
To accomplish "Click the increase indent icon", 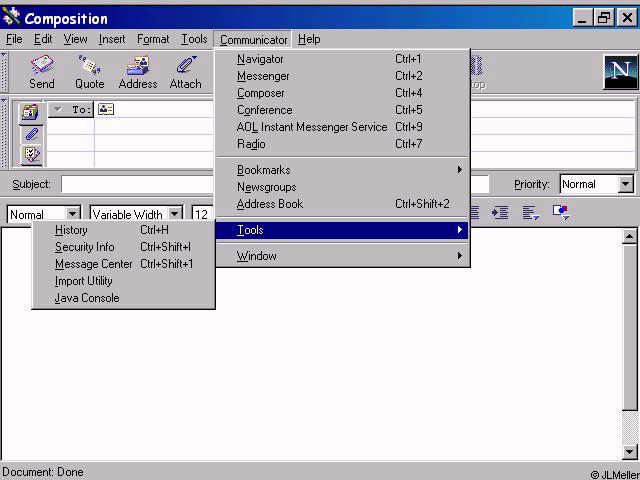I will tap(500, 212).
